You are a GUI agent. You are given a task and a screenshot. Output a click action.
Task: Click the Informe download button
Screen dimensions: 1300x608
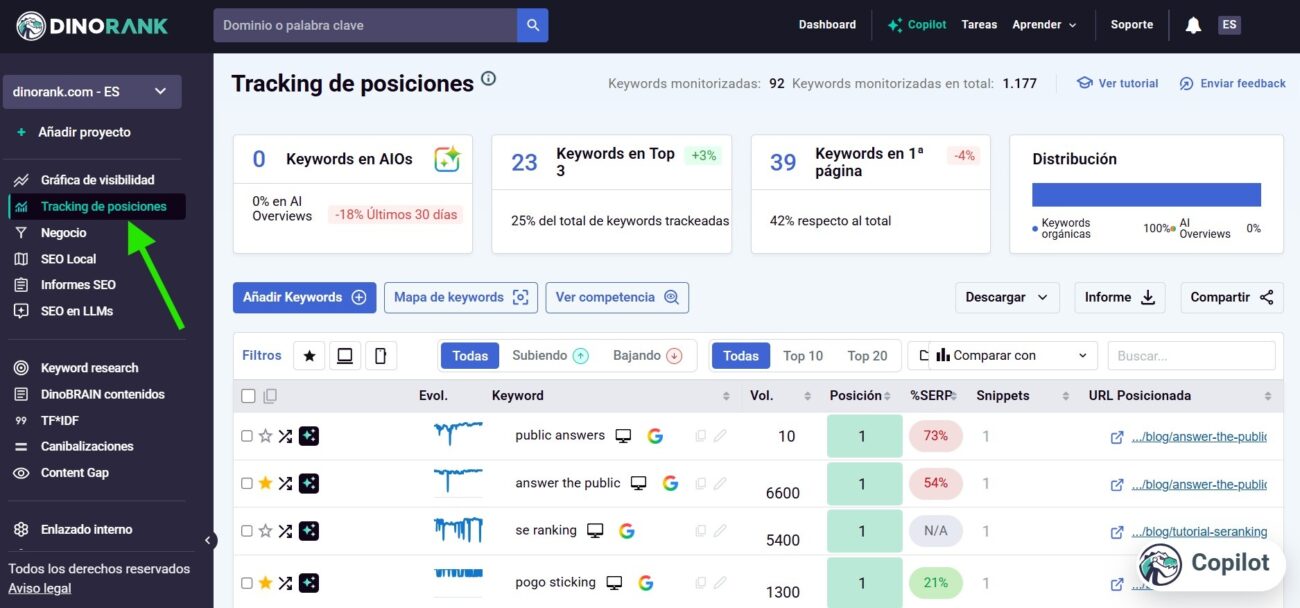point(1120,297)
